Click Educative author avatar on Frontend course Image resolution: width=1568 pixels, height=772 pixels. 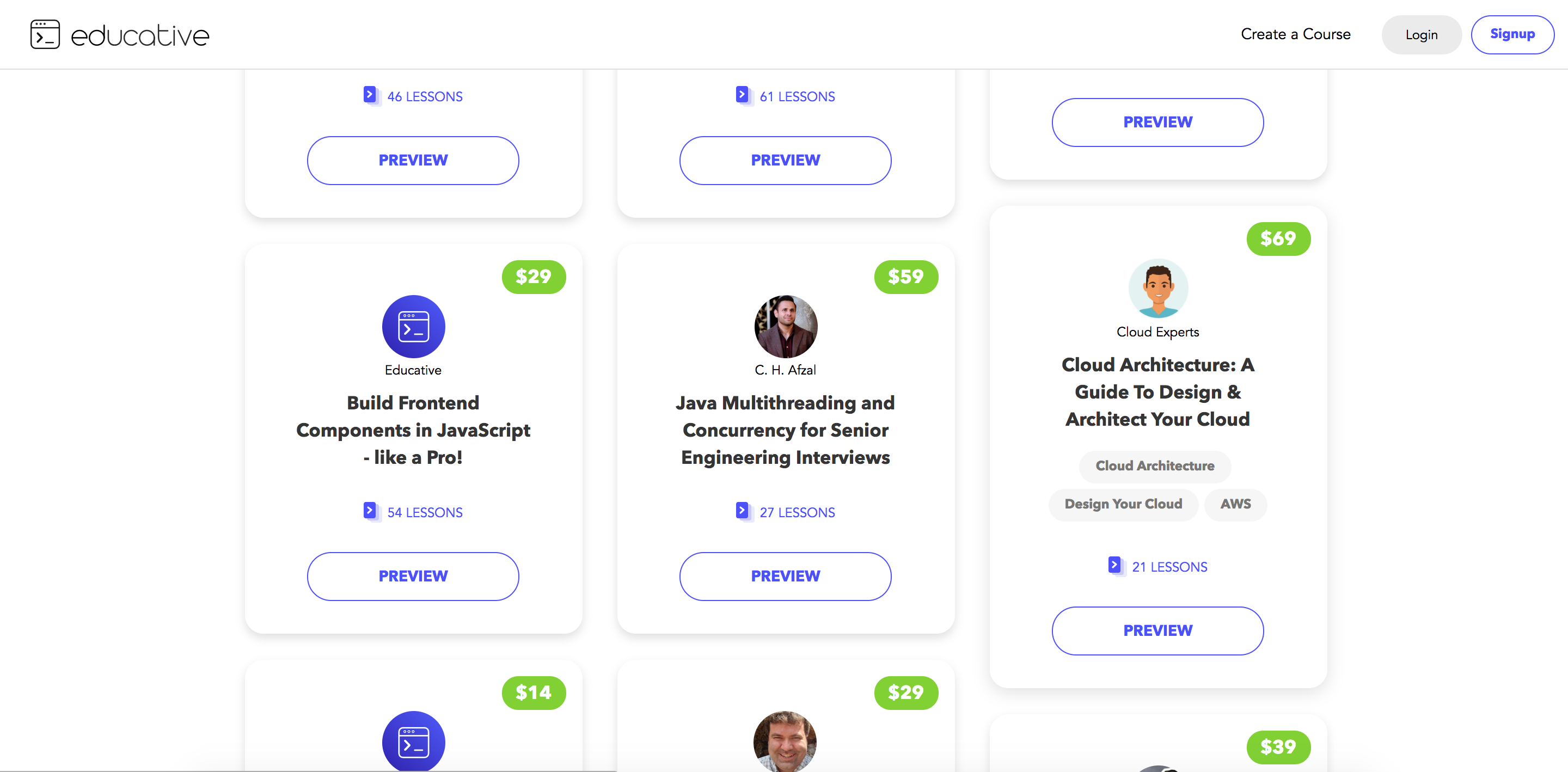413,327
